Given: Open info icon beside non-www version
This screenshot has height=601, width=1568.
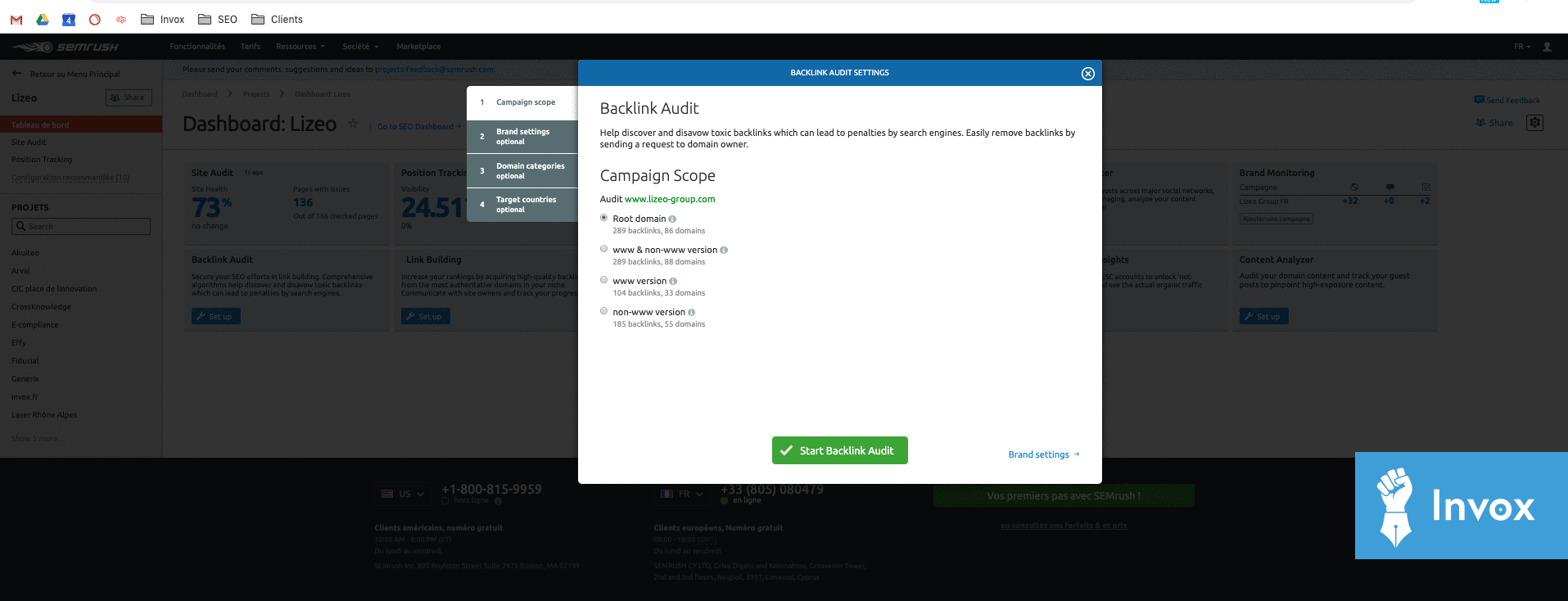Looking at the screenshot, I should [692, 313].
